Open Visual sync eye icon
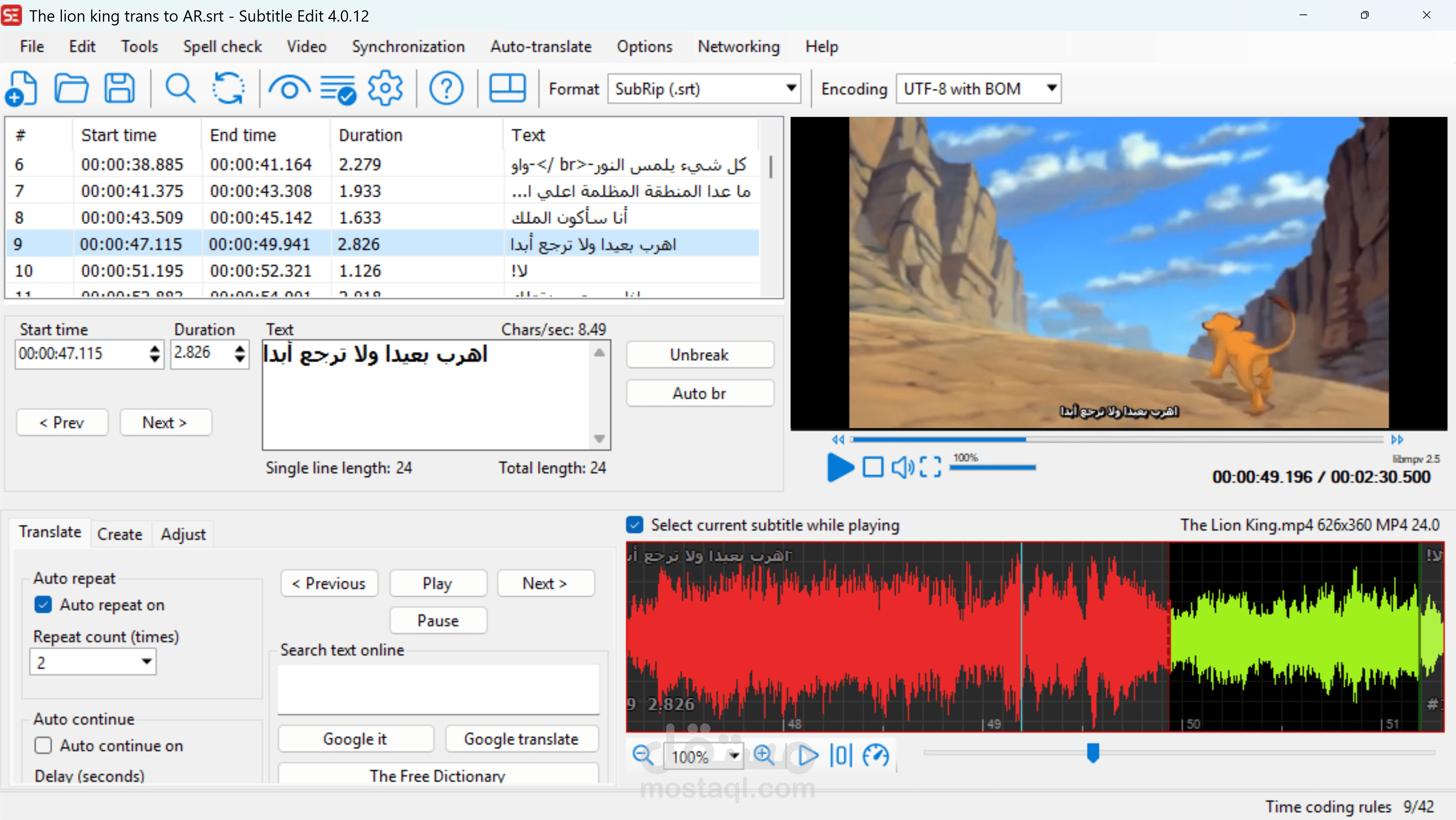This screenshot has height=820, width=1456. (289, 89)
